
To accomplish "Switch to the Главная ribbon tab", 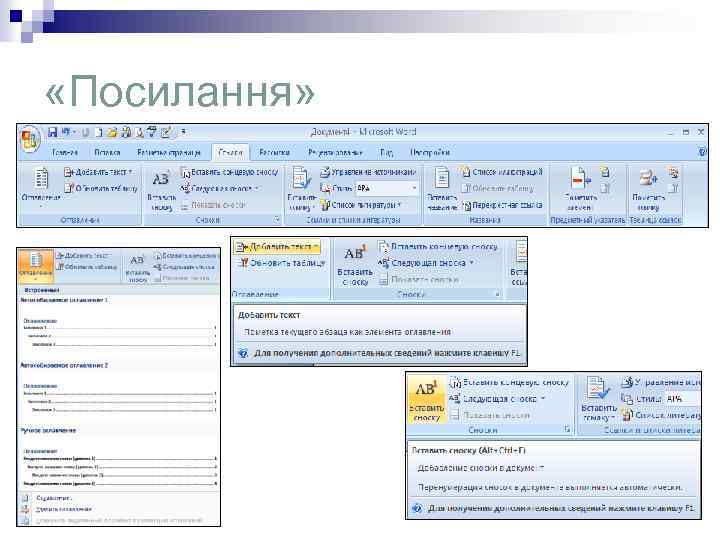I will (x=65, y=152).
